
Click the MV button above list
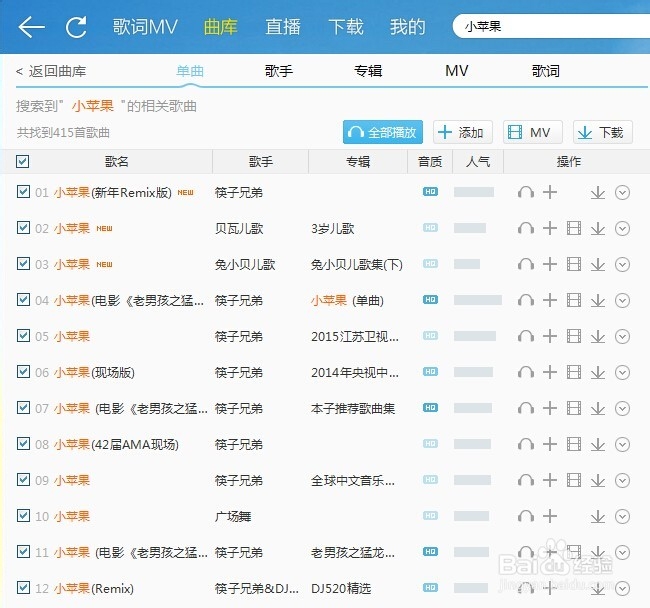[533, 132]
